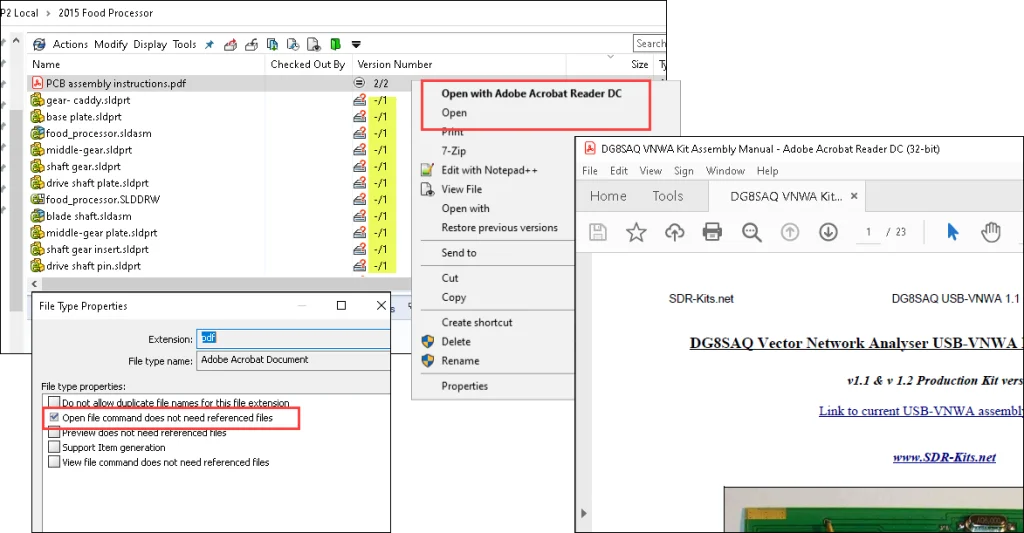Screen dimensions: 1024x533
Task: Go to next page with down arrow
Action: point(828,232)
